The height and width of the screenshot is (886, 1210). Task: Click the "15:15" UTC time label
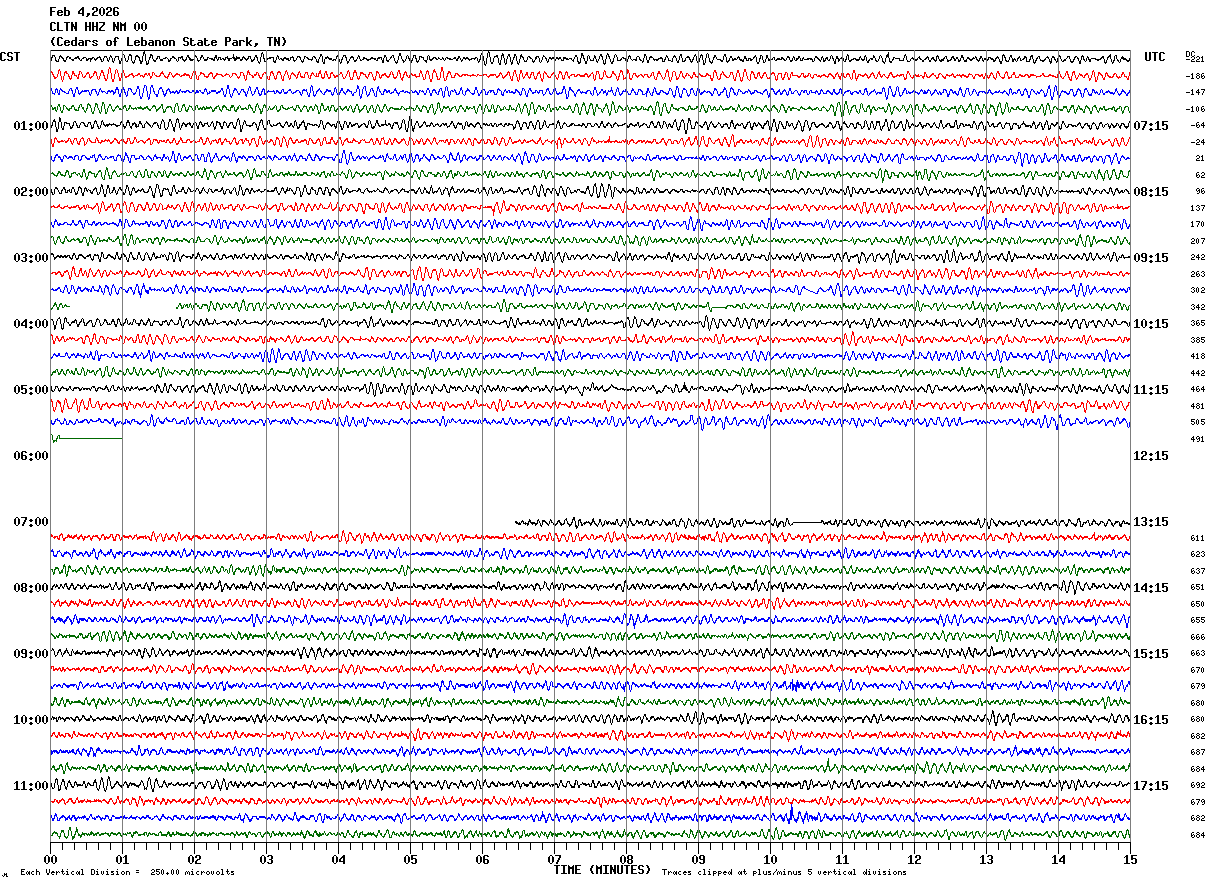[1151, 654]
